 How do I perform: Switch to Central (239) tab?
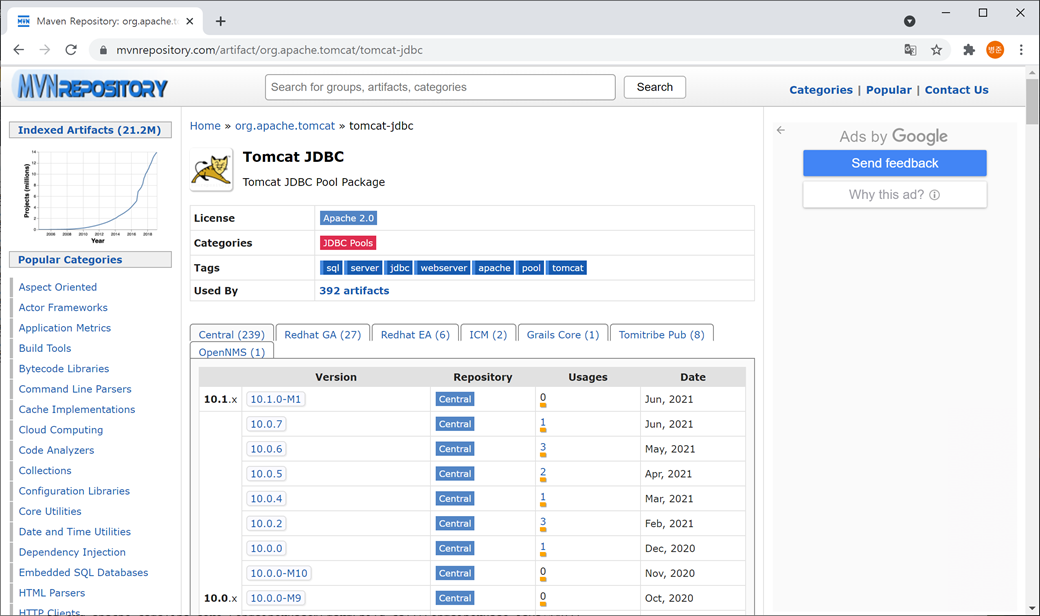pyautogui.click(x=231, y=334)
